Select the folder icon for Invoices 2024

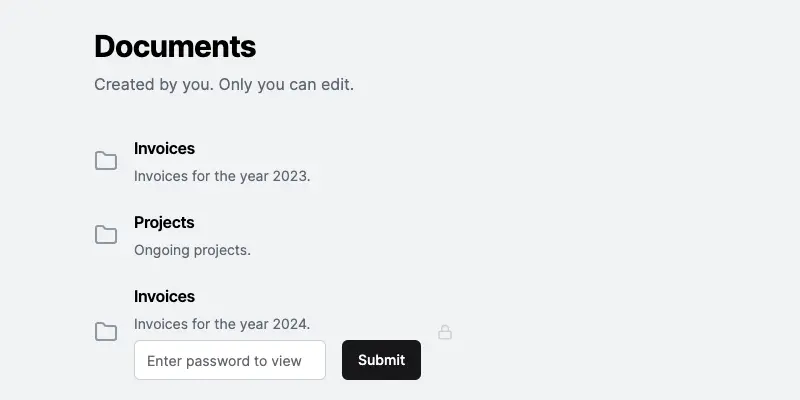[x=106, y=332]
